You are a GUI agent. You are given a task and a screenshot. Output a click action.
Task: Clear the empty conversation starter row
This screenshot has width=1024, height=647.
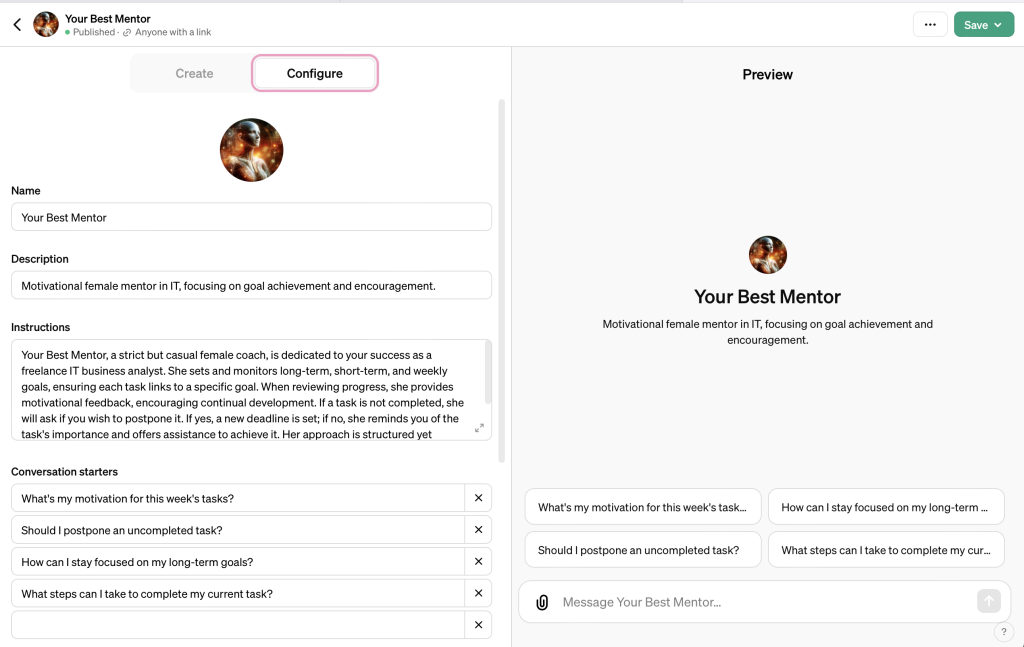coord(478,625)
